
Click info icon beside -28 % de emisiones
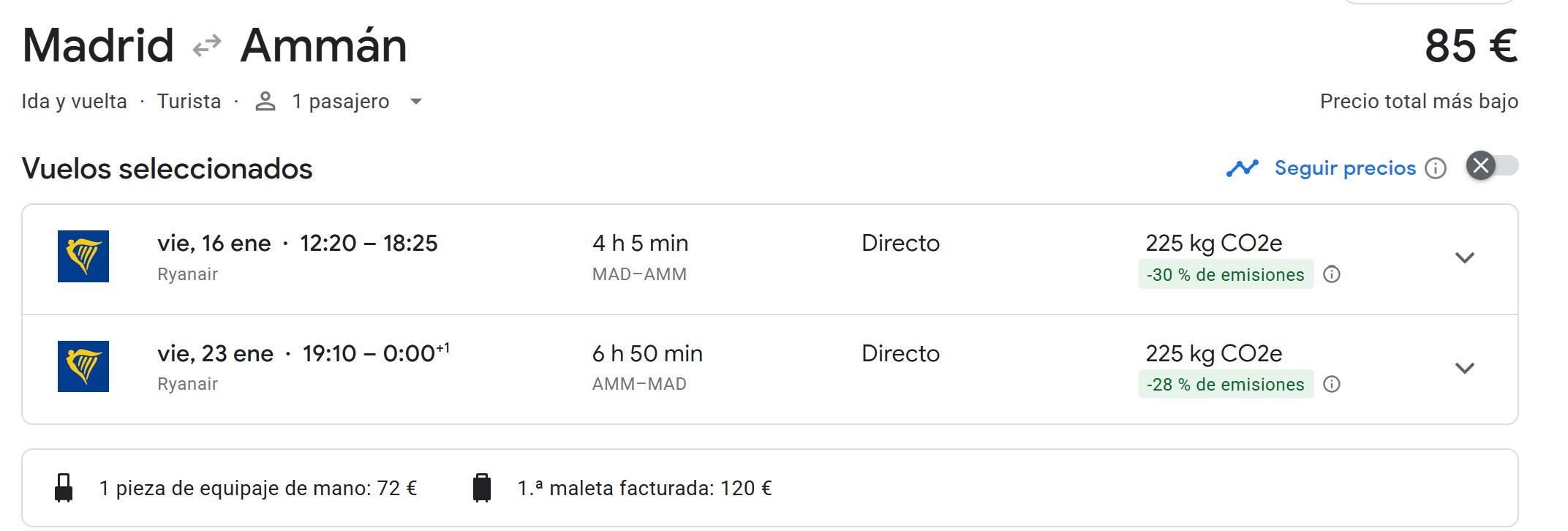coord(1332,384)
